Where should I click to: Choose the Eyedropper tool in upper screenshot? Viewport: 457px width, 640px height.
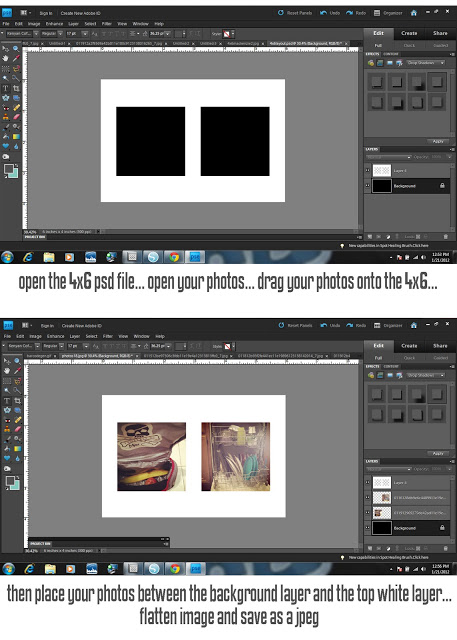click(16, 58)
